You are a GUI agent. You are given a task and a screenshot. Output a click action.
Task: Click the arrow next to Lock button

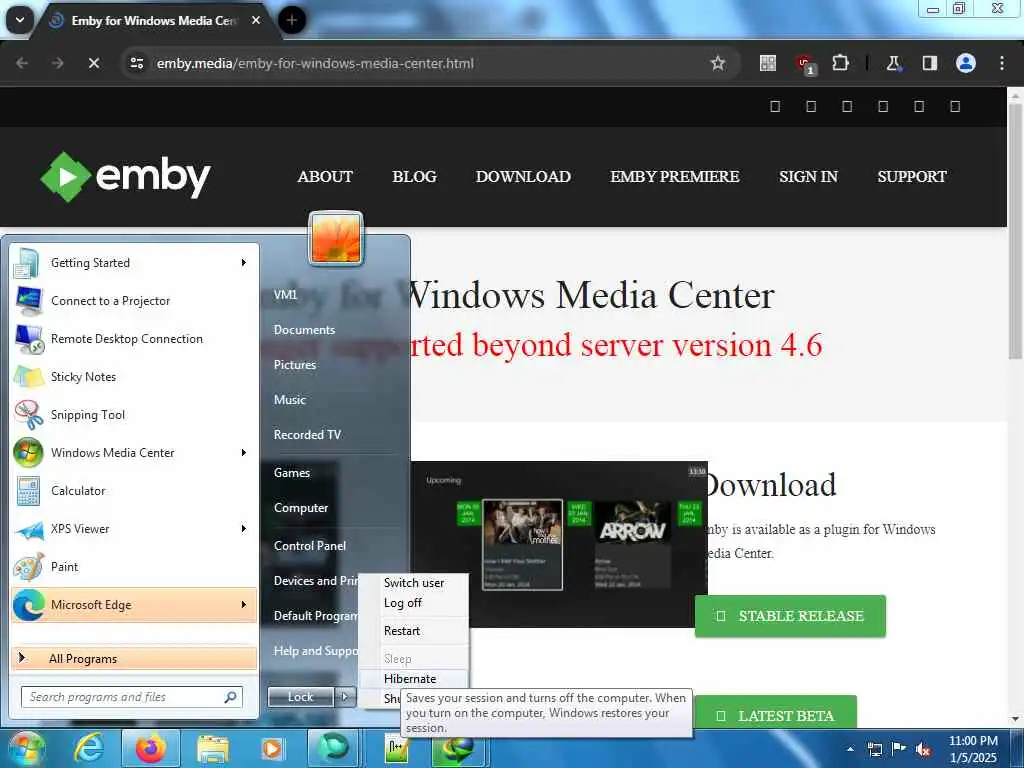[x=346, y=697]
